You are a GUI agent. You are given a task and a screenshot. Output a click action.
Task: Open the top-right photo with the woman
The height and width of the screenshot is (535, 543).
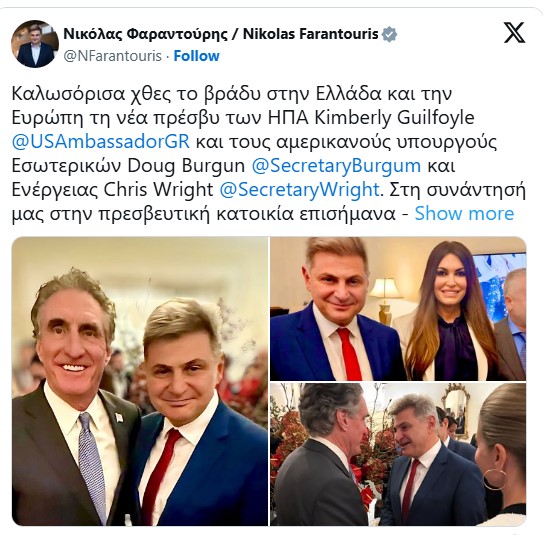tap(398, 309)
